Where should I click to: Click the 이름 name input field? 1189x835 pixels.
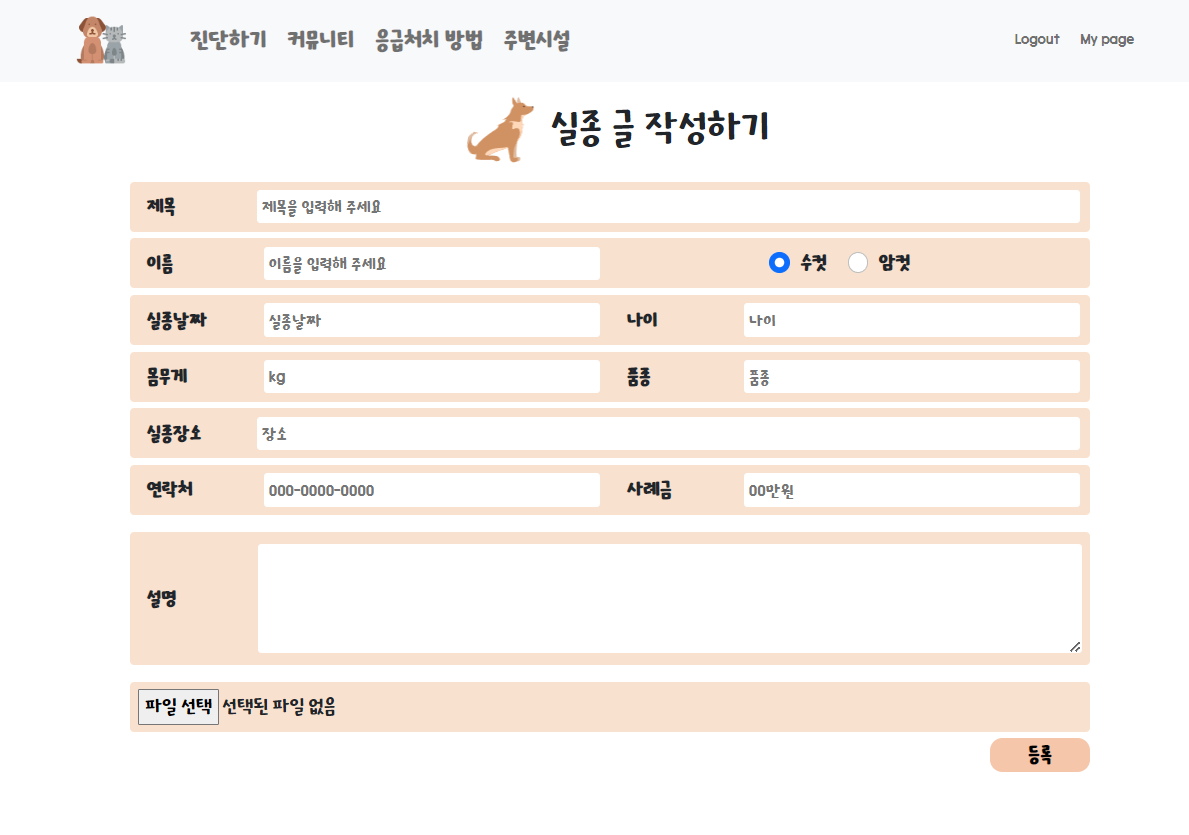(430, 263)
